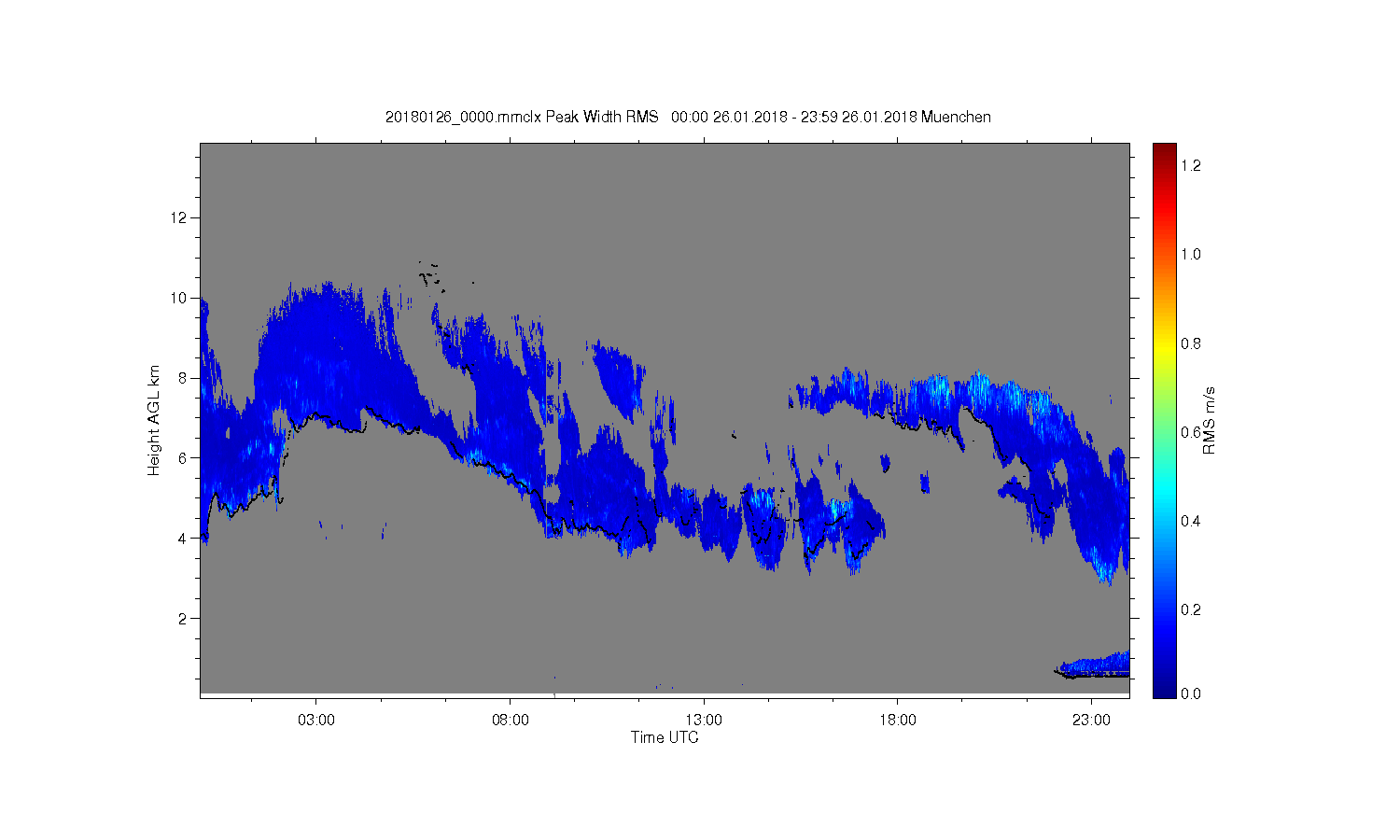Click the height axis tick label 2
Image resolution: width=1400 pixels, height=840 pixels.
click(x=183, y=619)
